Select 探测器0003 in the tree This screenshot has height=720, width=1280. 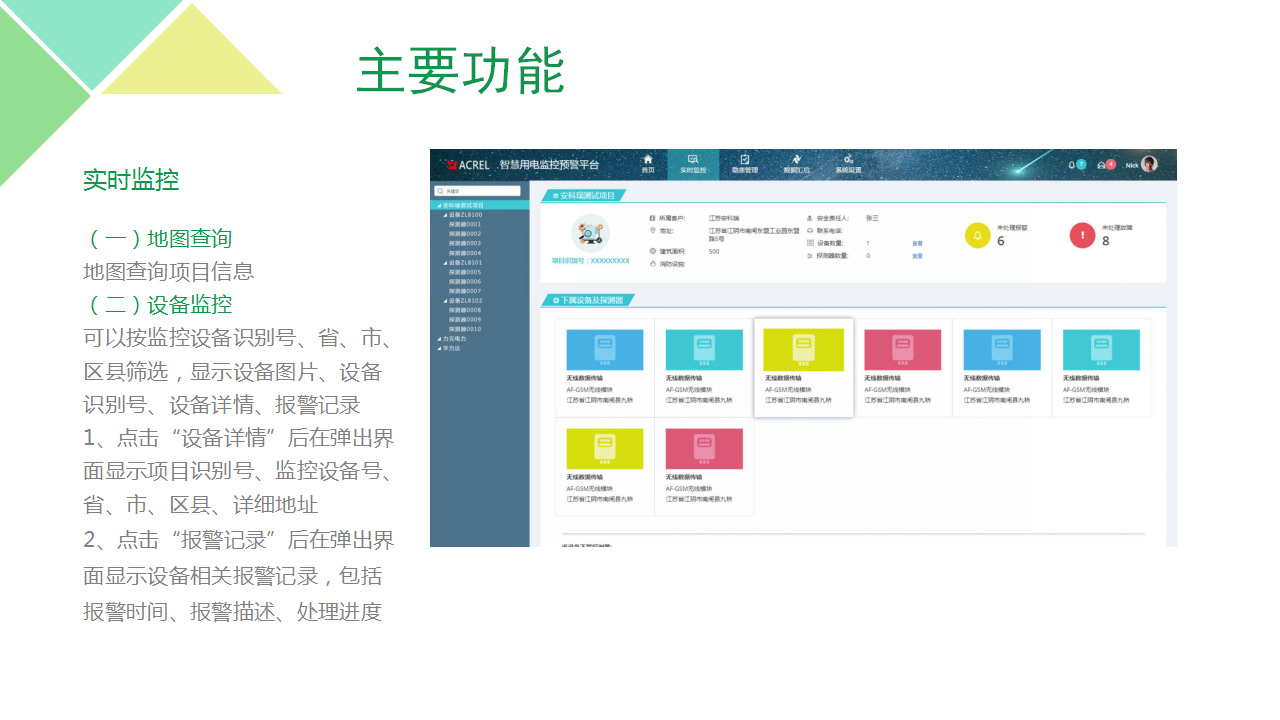tap(465, 243)
